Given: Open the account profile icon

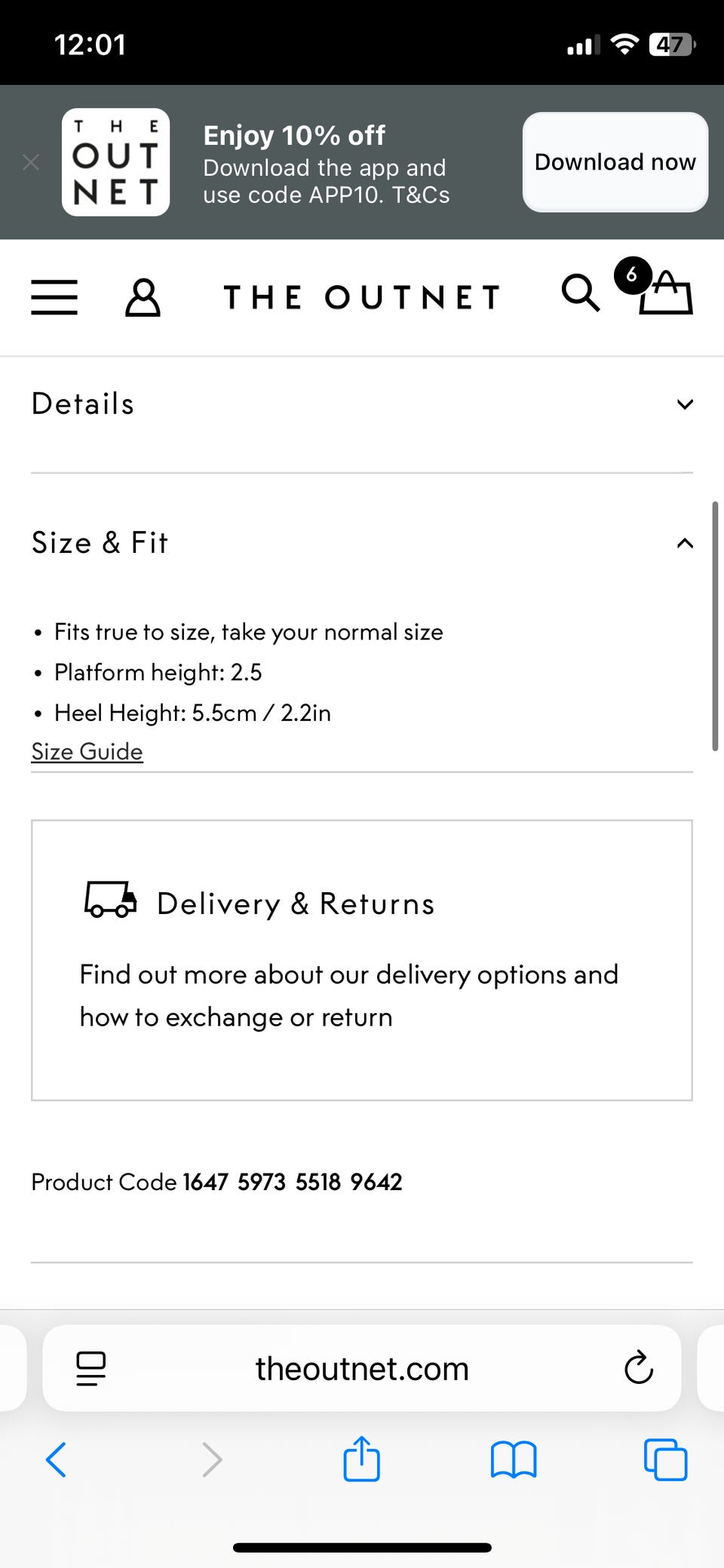Looking at the screenshot, I should pos(143,297).
